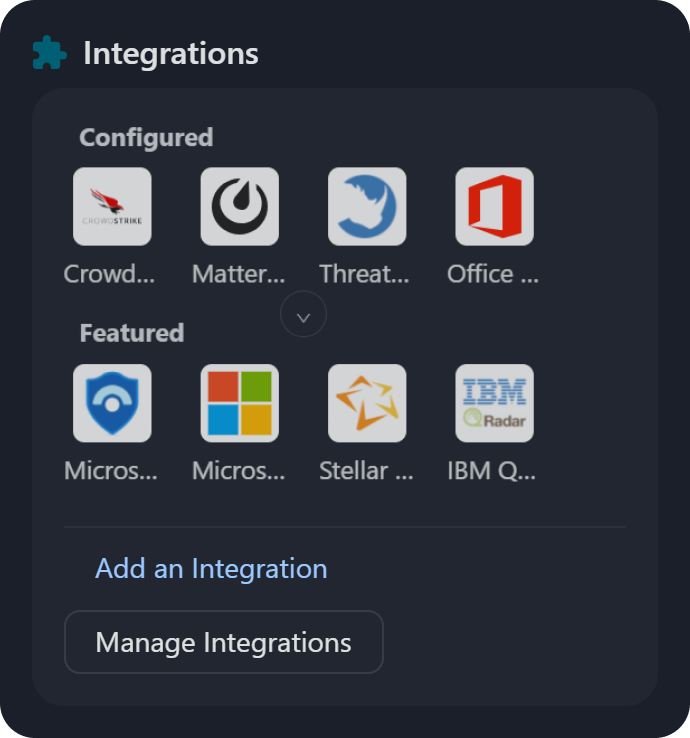Open the CrowdStrike integration icon

click(x=112, y=206)
